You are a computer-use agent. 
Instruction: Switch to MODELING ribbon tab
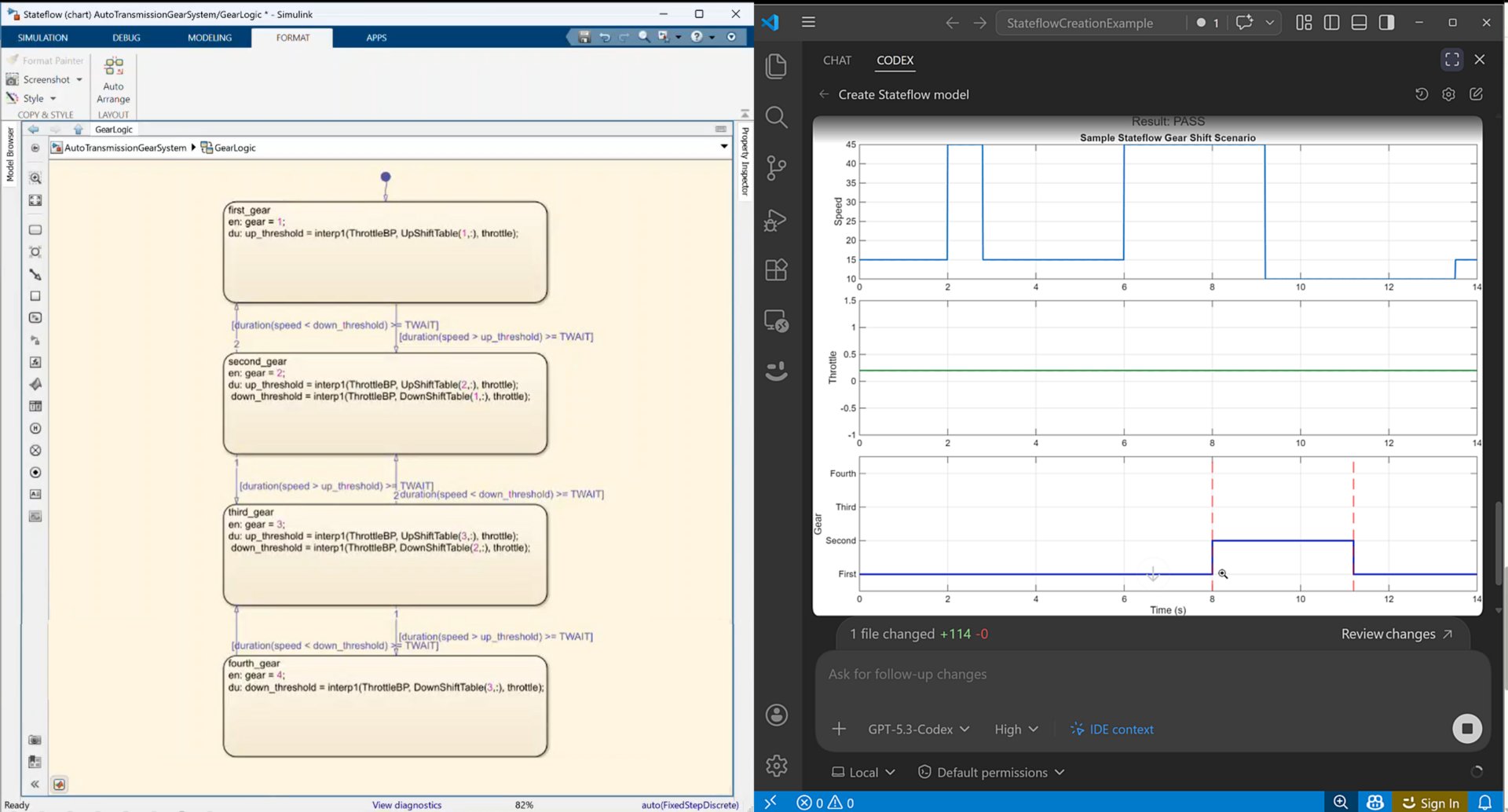[210, 38]
